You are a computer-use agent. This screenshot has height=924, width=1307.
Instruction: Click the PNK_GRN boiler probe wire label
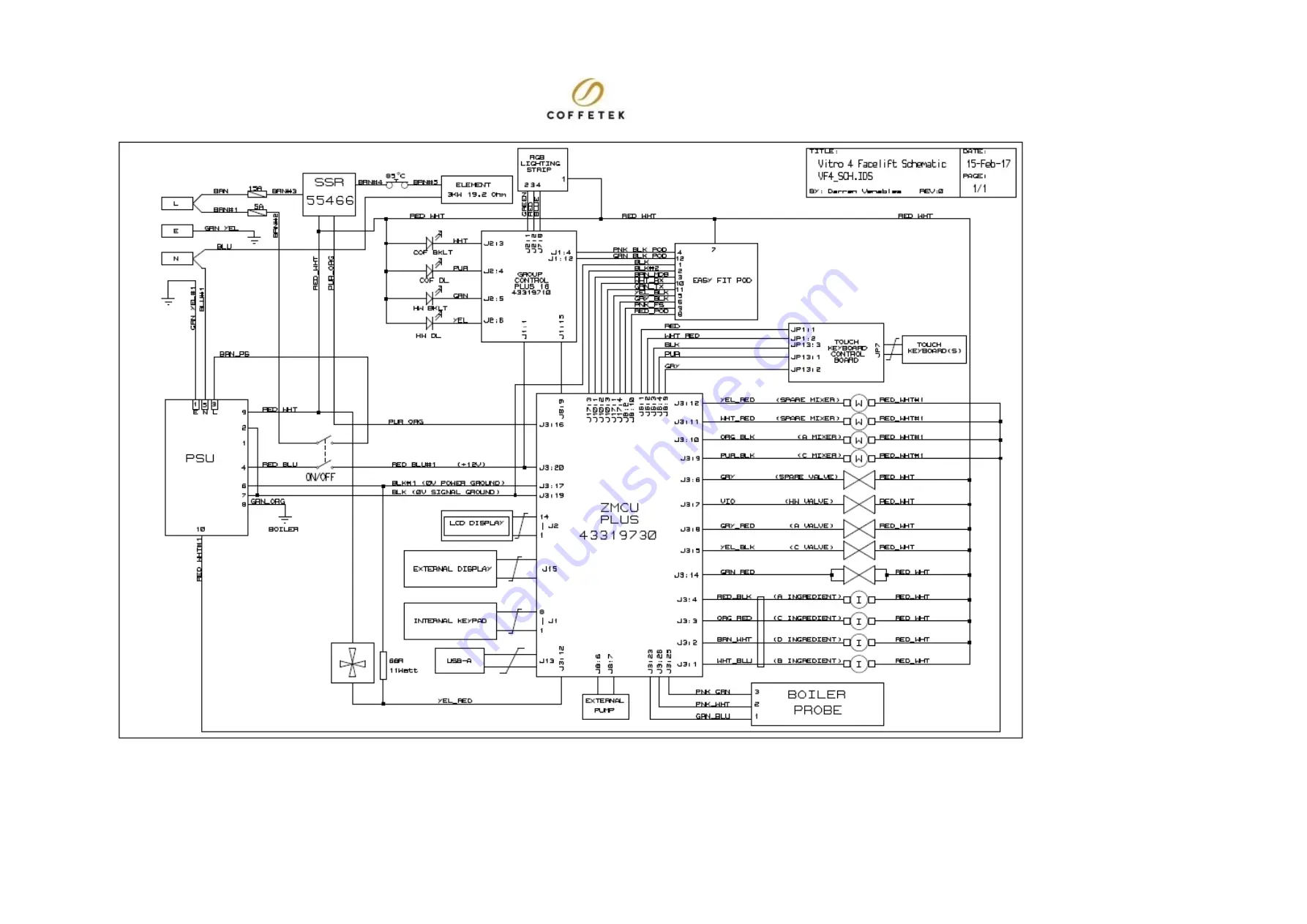click(x=713, y=691)
